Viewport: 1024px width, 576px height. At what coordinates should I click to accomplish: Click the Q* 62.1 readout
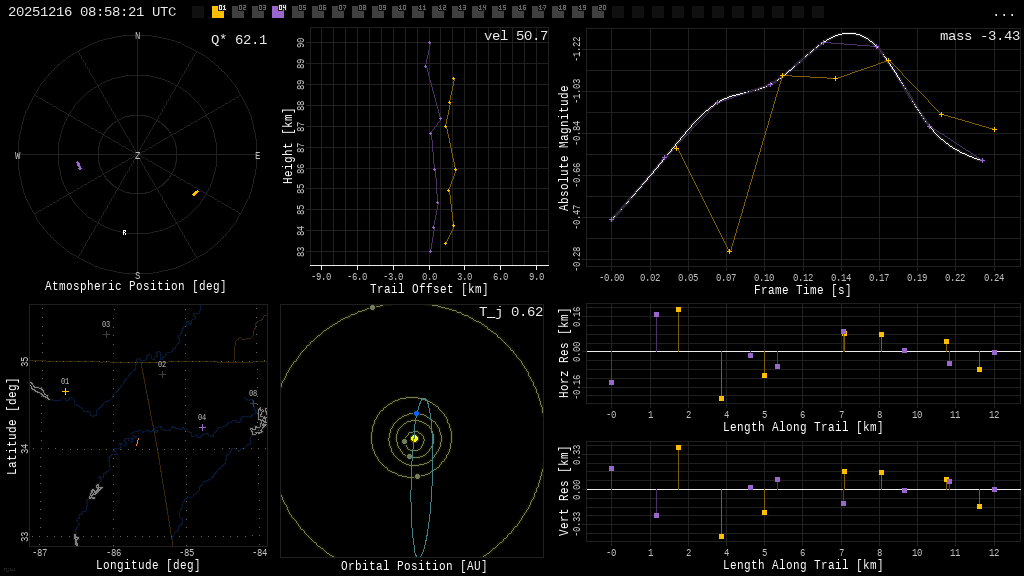point(238,40)
